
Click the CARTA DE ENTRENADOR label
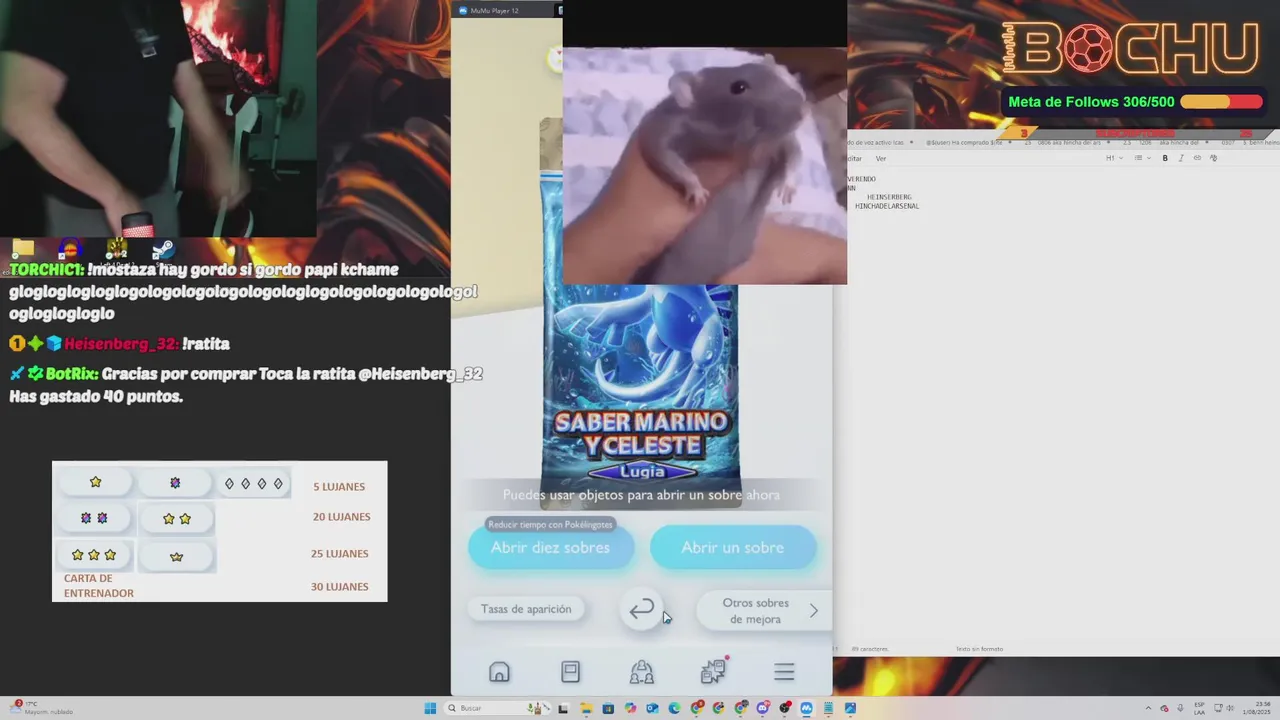[99, 586]
